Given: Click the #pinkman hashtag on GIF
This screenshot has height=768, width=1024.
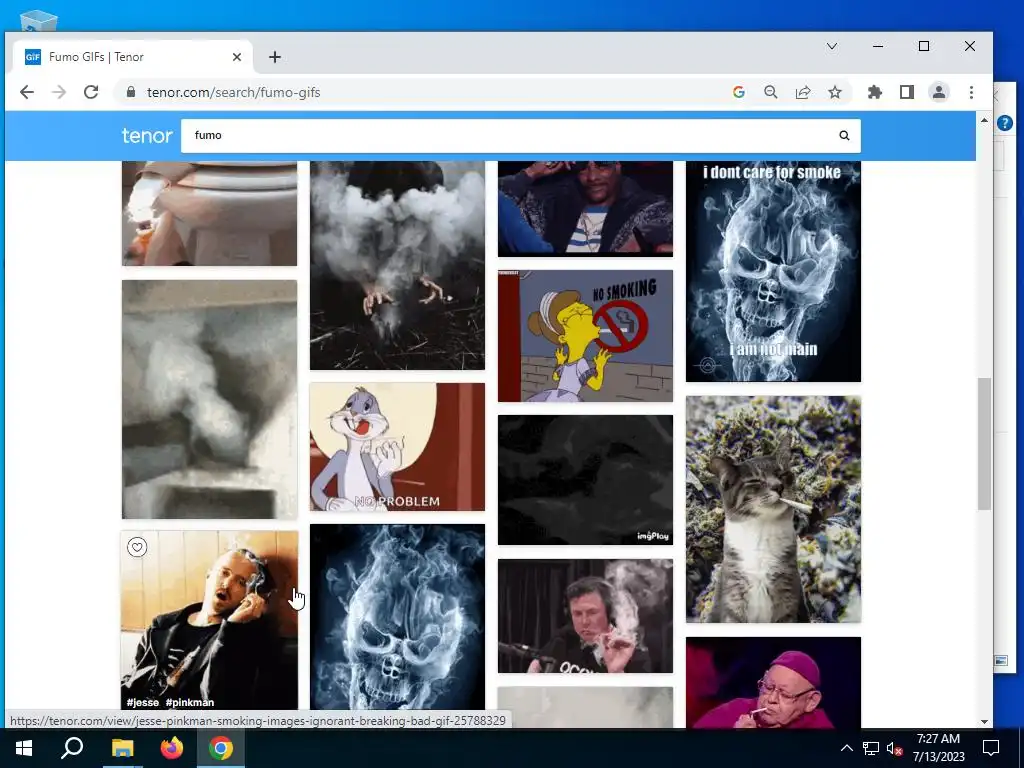Looking at the screenshot, I should [x=189, y=703].
